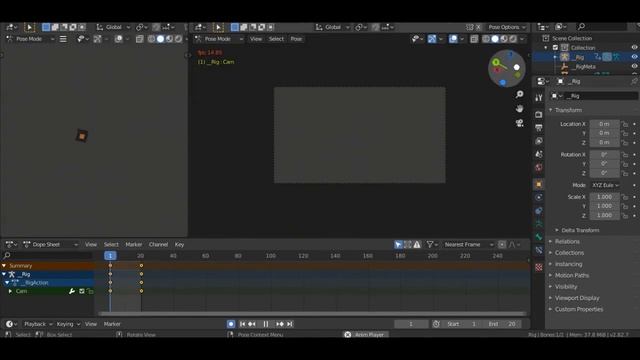
Task: Expand the Relations panel
Action: click(x=567, y=242)
